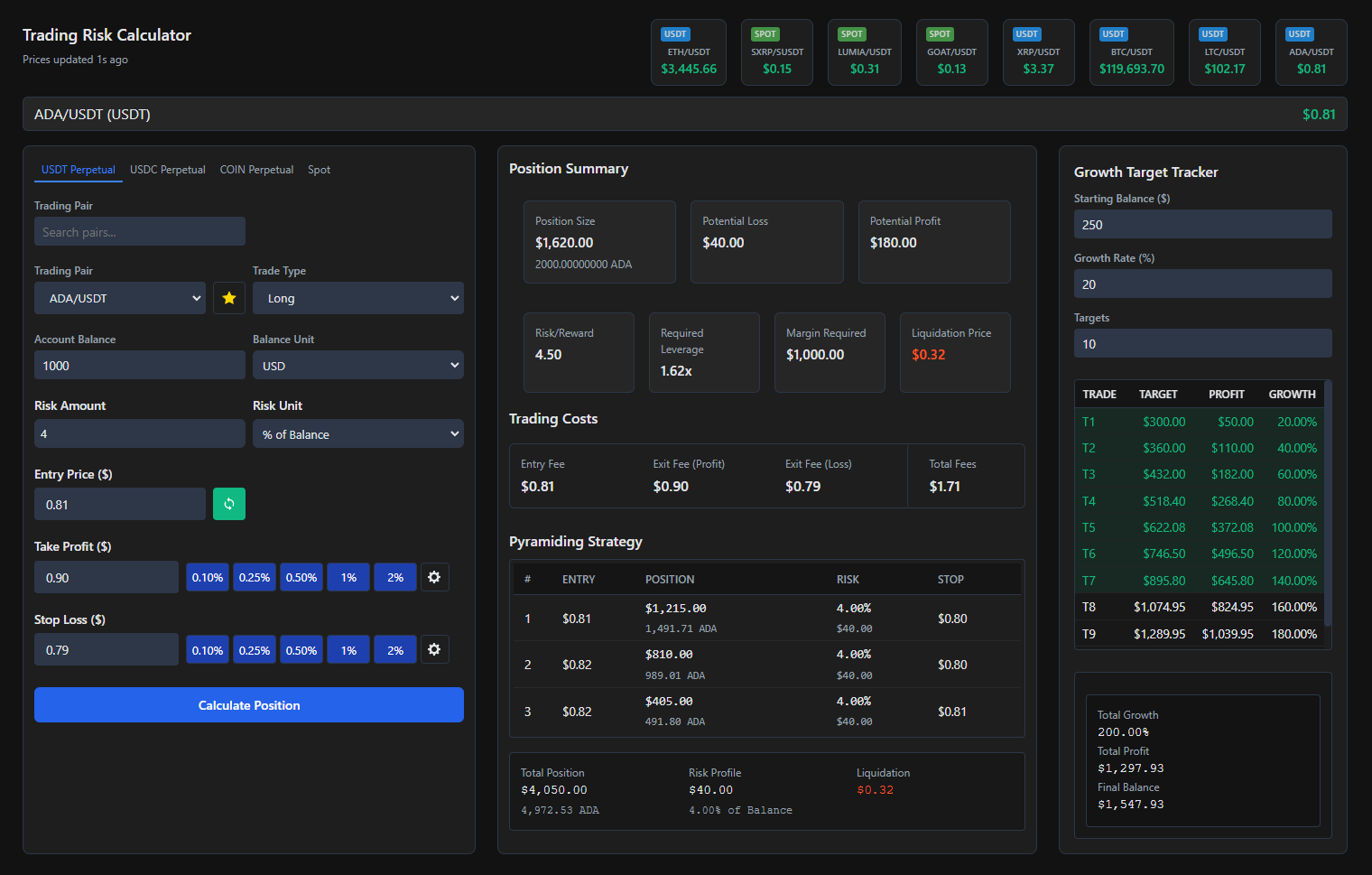Click the favorite star next to ADA/USDT
The height and width of the screenshot is (875, 1372).
point(228,297)
